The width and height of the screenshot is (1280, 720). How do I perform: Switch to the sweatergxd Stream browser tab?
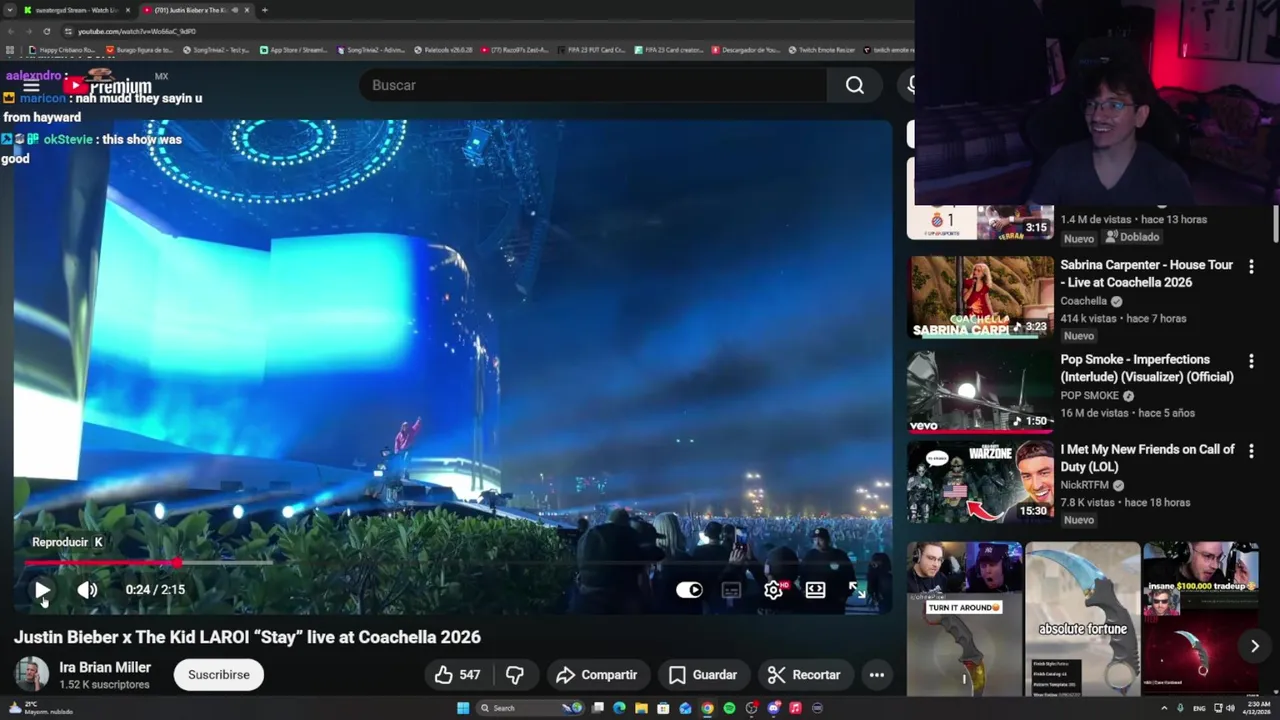(x=75, y=10)
